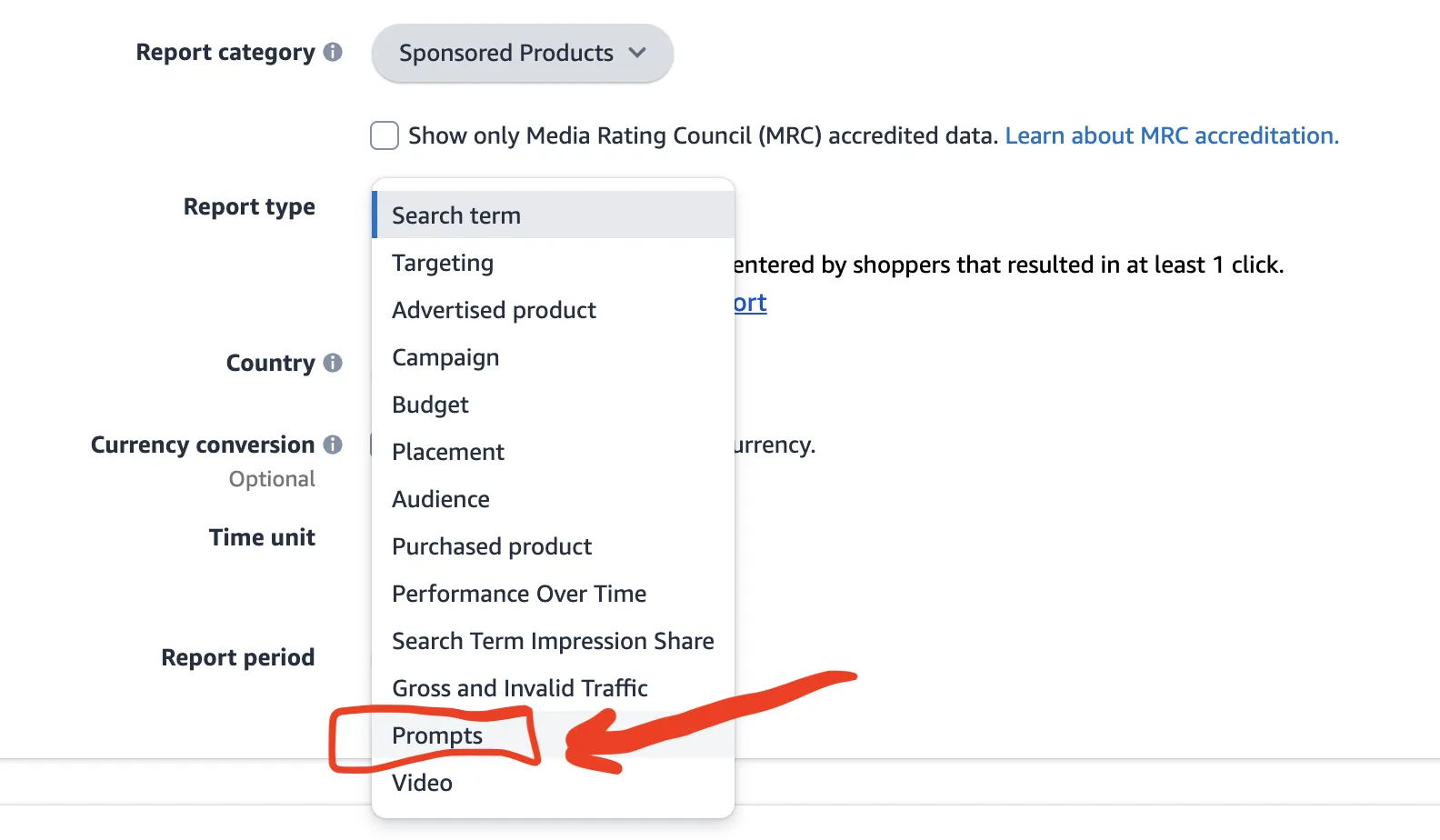Screen dimensions: 1440x840
Task: Select Placement report type
Action: pos(448,452)
